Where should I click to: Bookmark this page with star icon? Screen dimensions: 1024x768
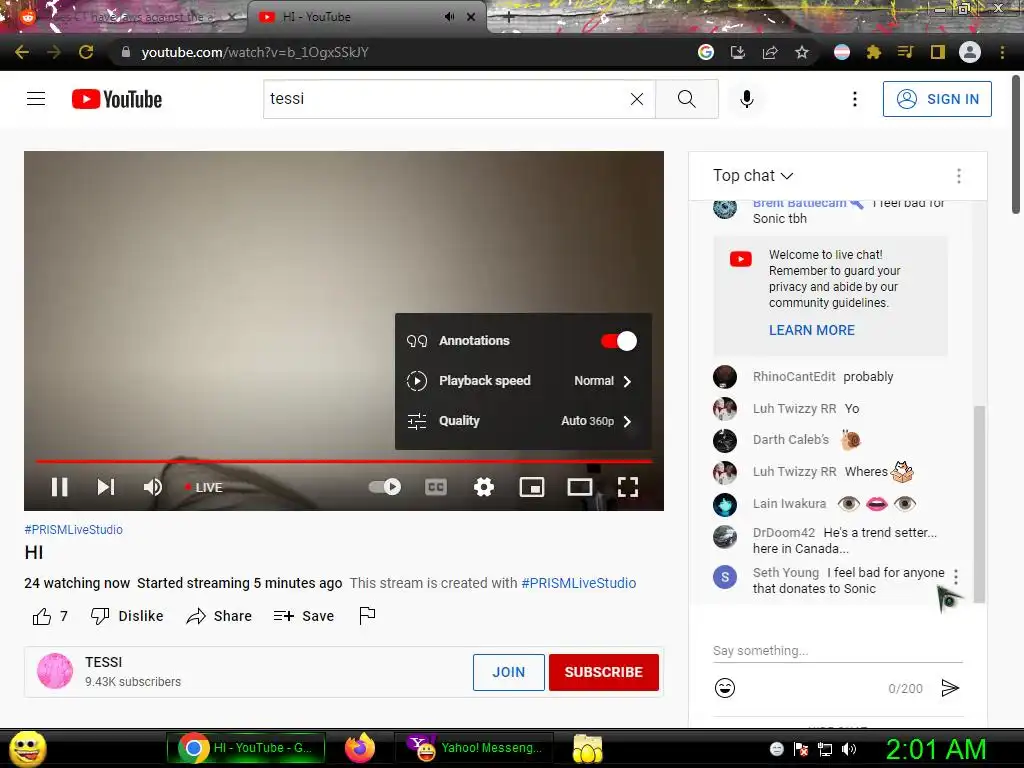802,52
